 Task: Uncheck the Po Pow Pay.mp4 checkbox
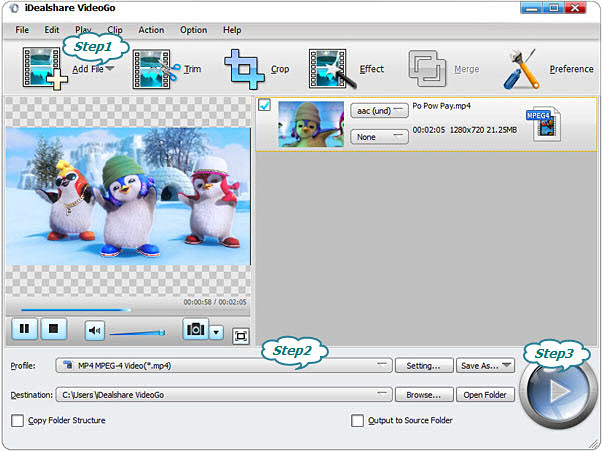coord(265,104)
